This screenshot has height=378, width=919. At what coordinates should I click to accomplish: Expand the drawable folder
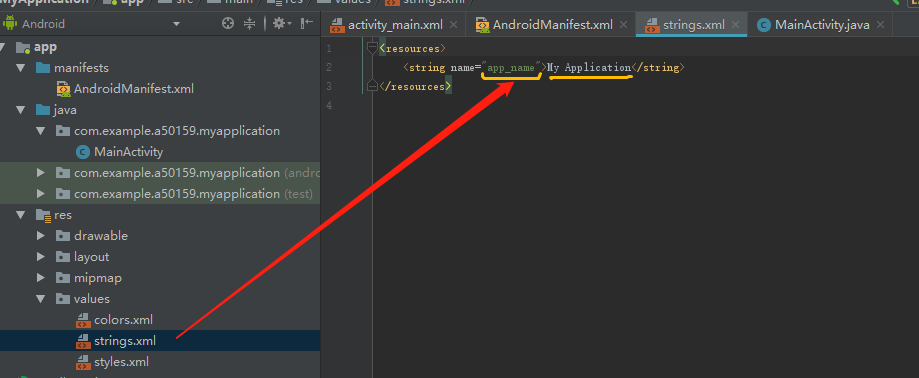tap(40, 236)
